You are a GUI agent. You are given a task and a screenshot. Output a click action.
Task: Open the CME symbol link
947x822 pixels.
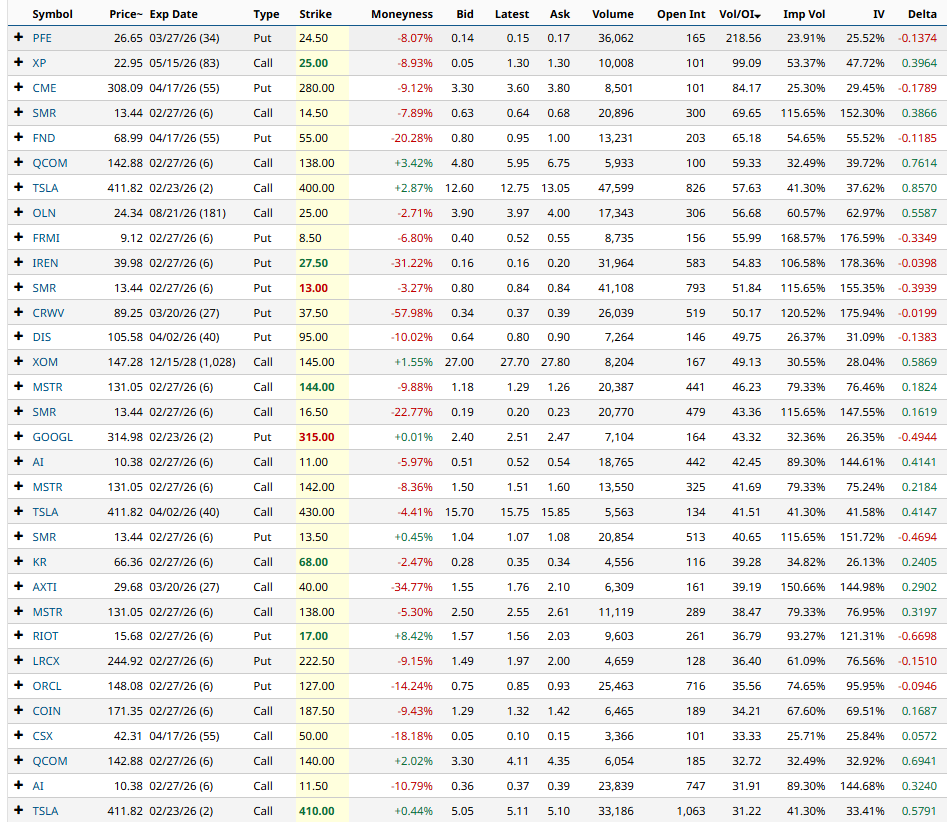[x=44, y=88]
